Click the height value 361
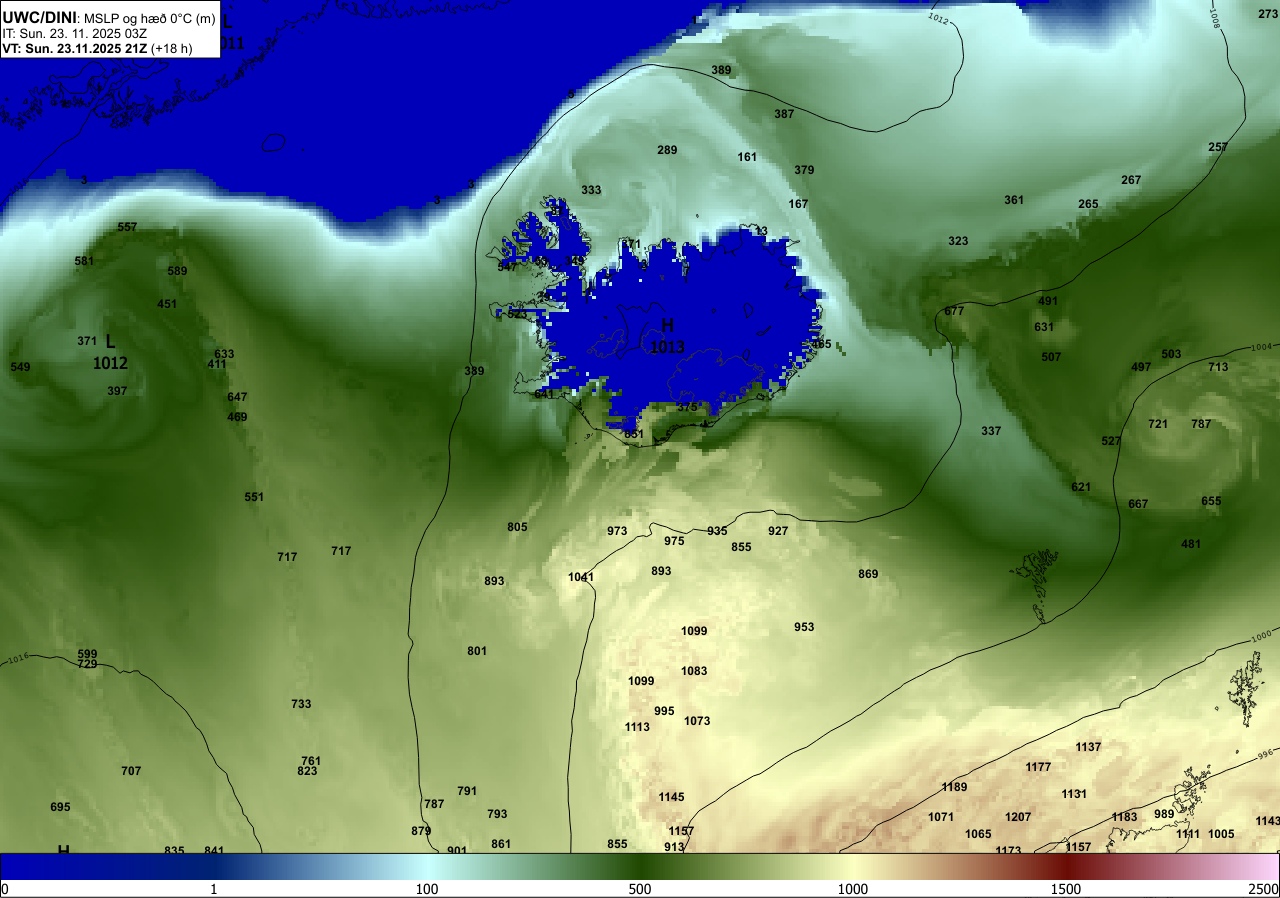 pos(1014,200)
